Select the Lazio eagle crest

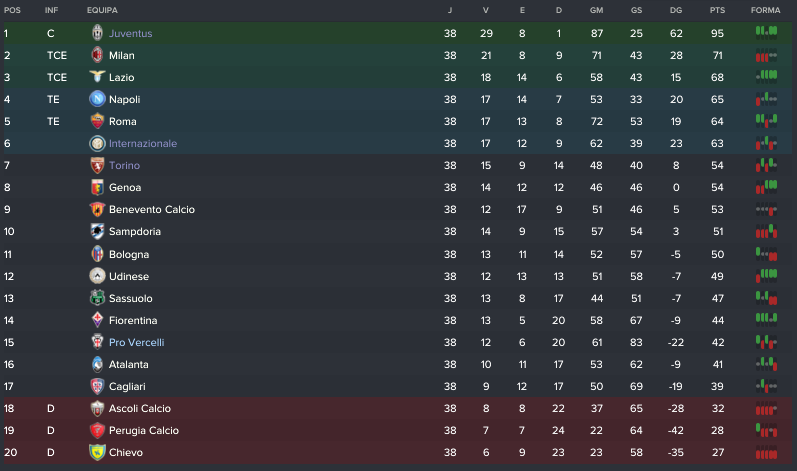[x=97, y=77]
